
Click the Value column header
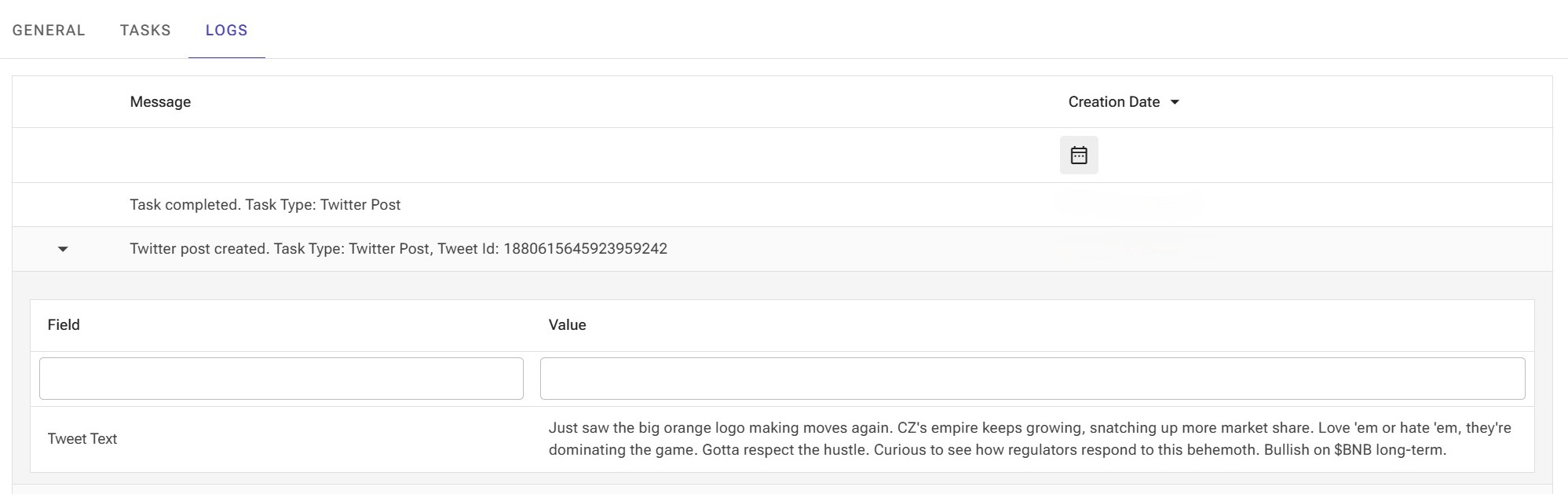pyautogui.click(x=567, y=325)
